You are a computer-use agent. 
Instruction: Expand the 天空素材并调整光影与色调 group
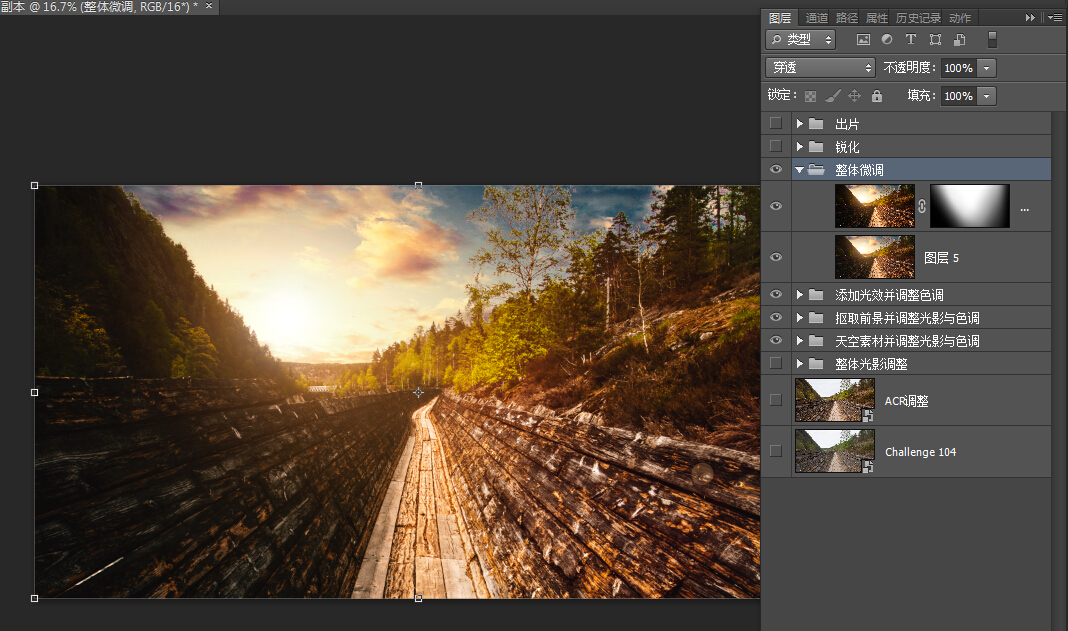point(800,341)
